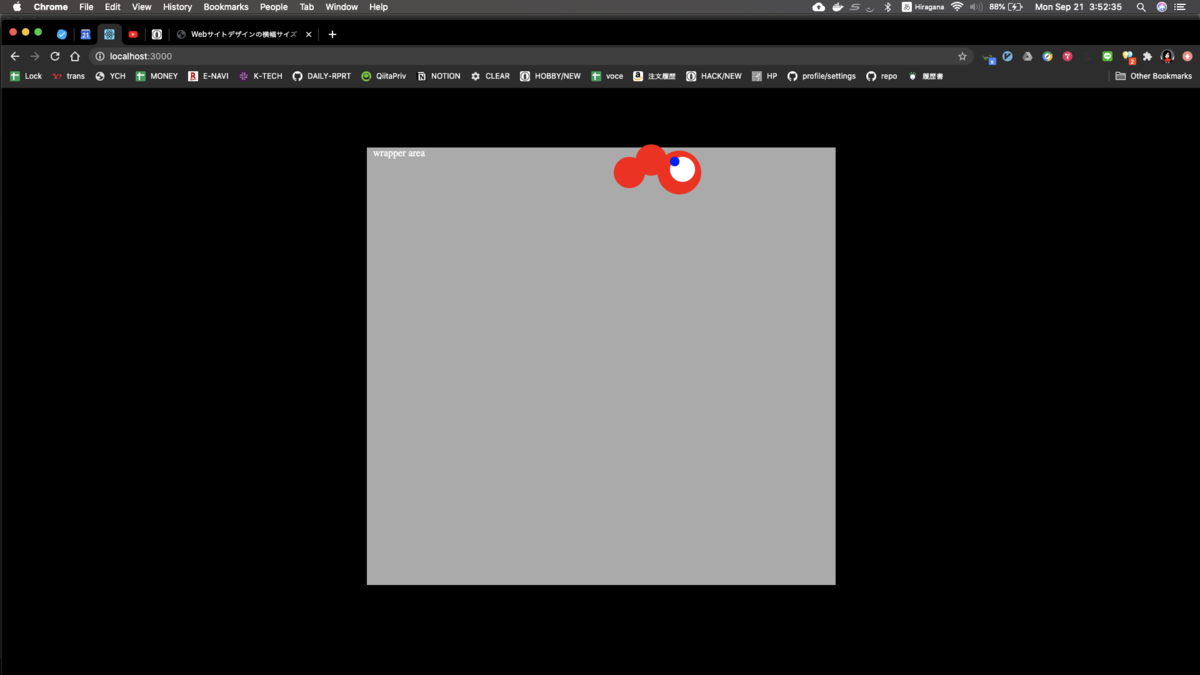The height and width of the screenshot is (675, 1200).
Task: Switch to the pinned YouTube tab
Action: (x=133, y=34)
